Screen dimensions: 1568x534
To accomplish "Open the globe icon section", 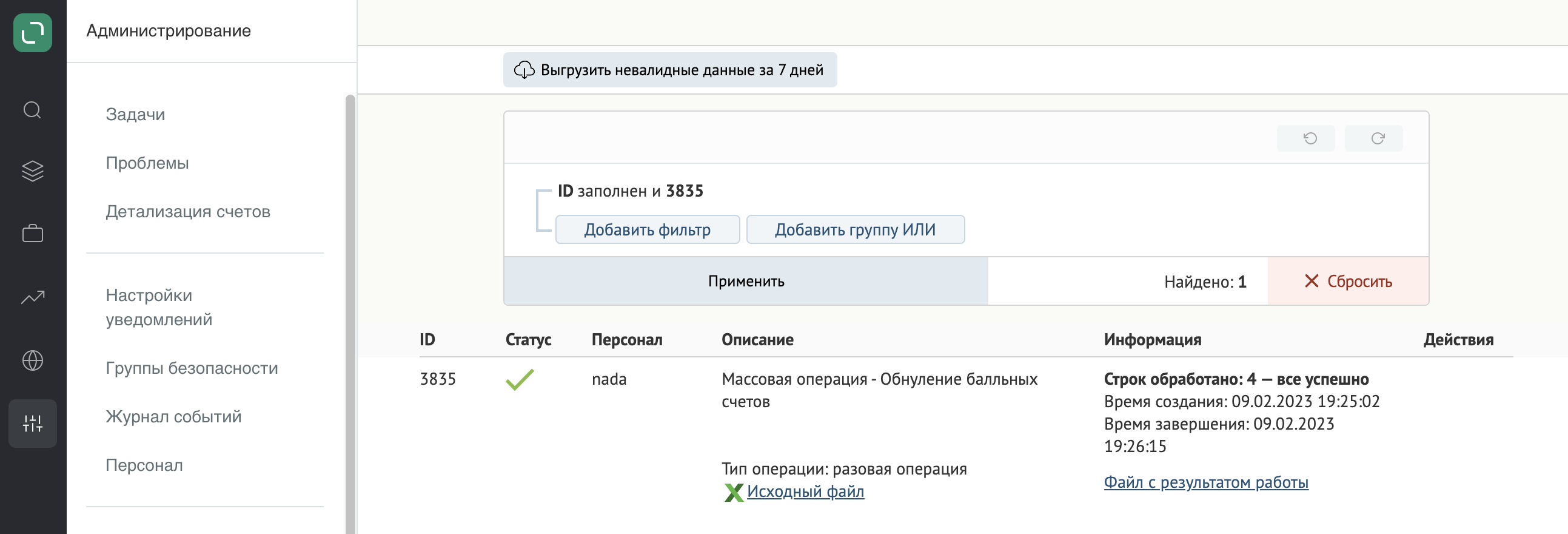I will tap(32, 360).
